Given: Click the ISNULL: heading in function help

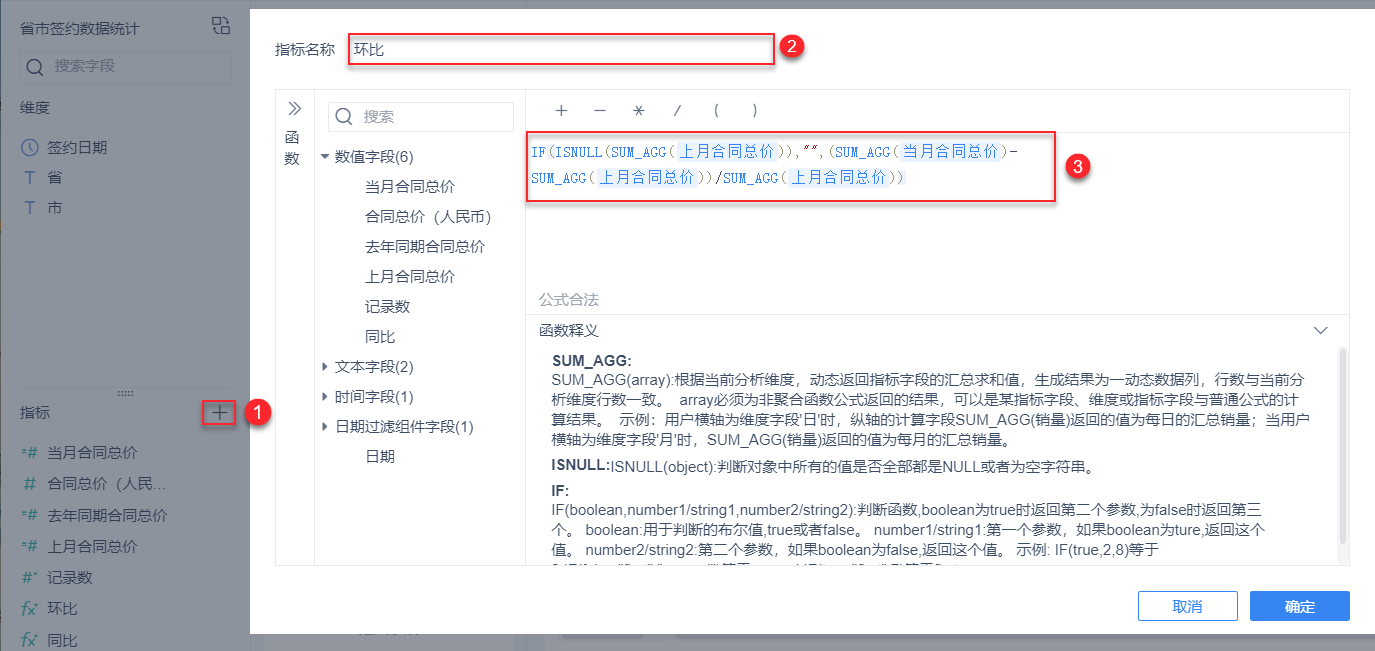Looking at the screenshot, I should point(580,465).
